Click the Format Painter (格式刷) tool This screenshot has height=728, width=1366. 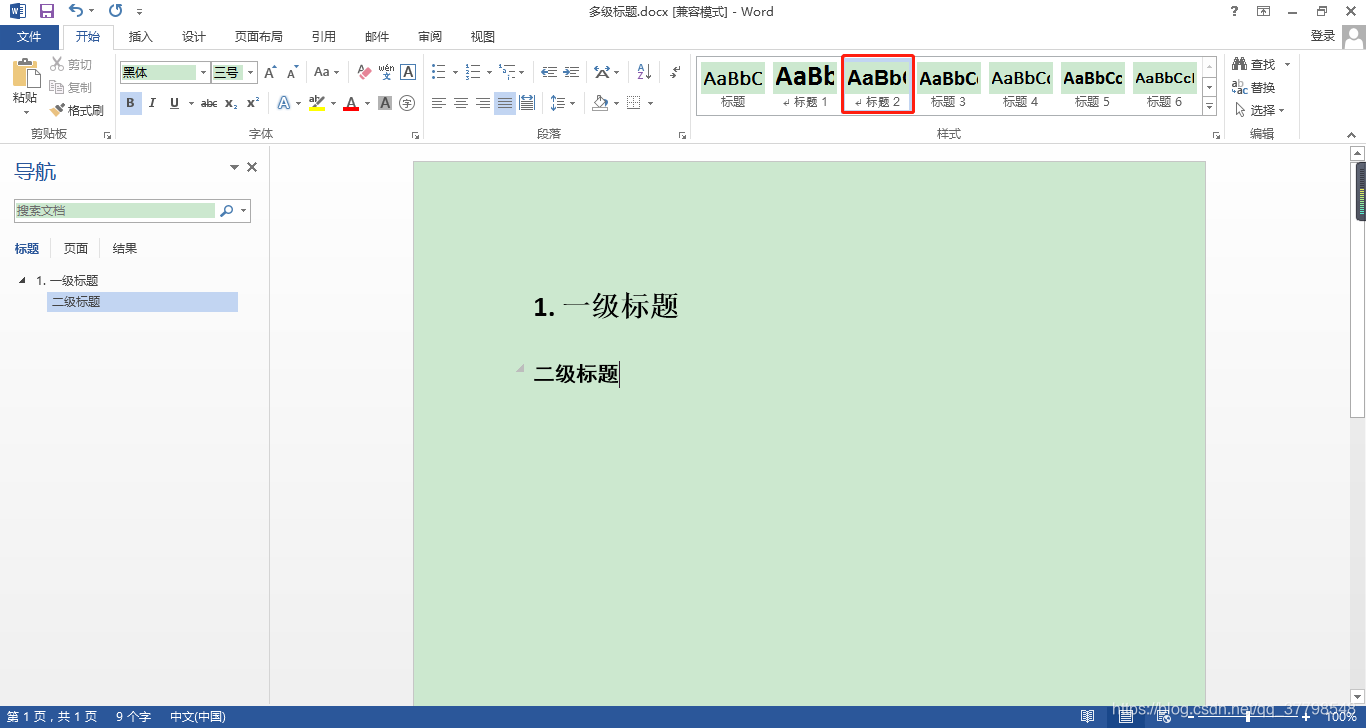(x=77, y=110)
